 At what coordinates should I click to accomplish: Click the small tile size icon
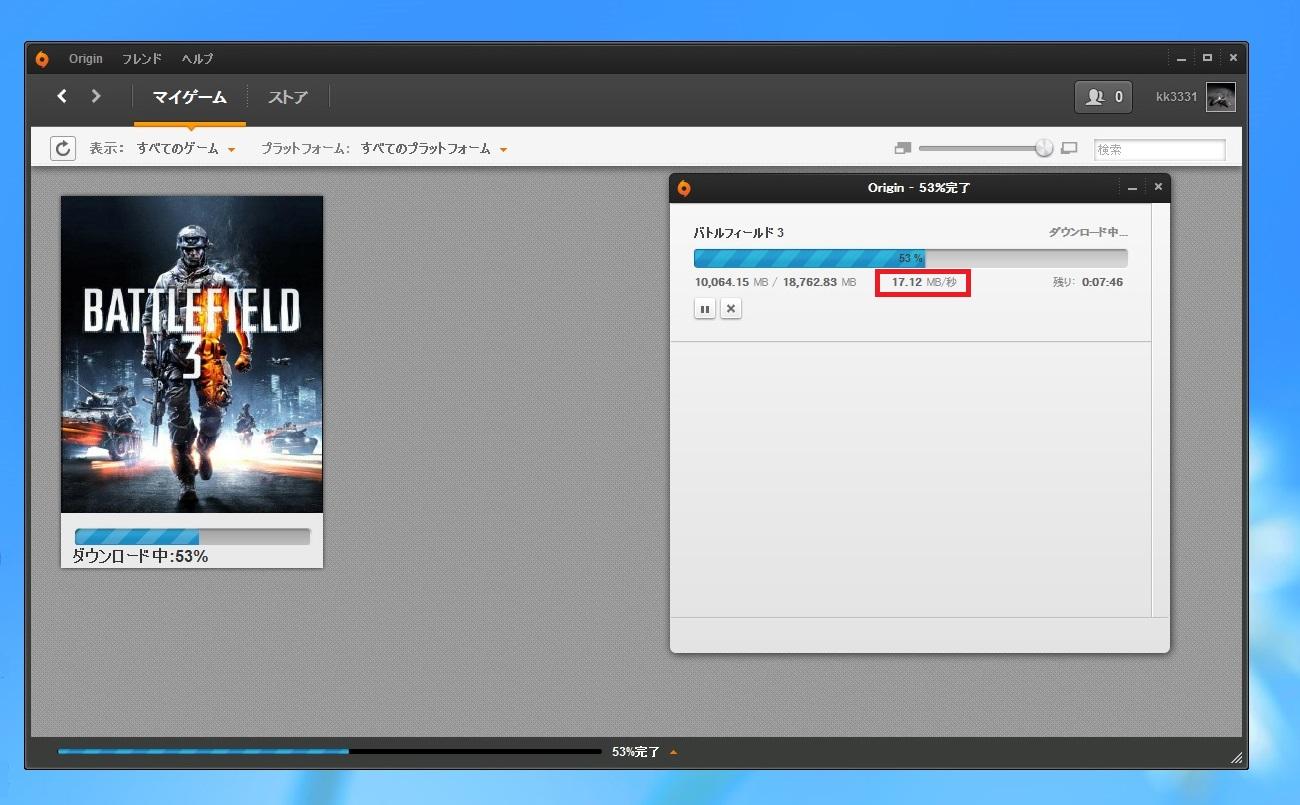pyautogui.click(x=903, y=148)
